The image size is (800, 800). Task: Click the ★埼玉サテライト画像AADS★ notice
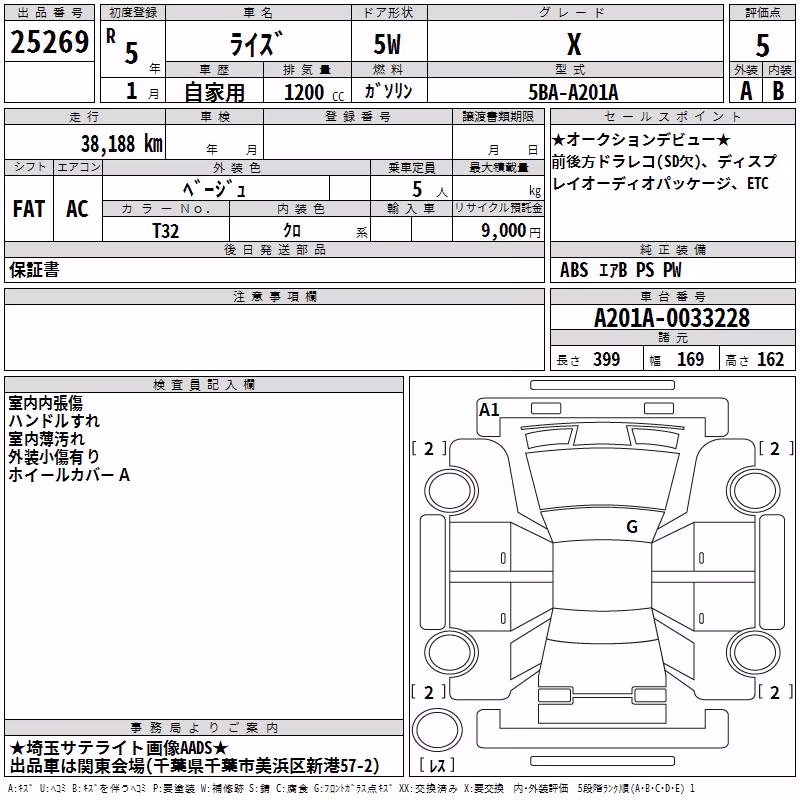point(118,748)
